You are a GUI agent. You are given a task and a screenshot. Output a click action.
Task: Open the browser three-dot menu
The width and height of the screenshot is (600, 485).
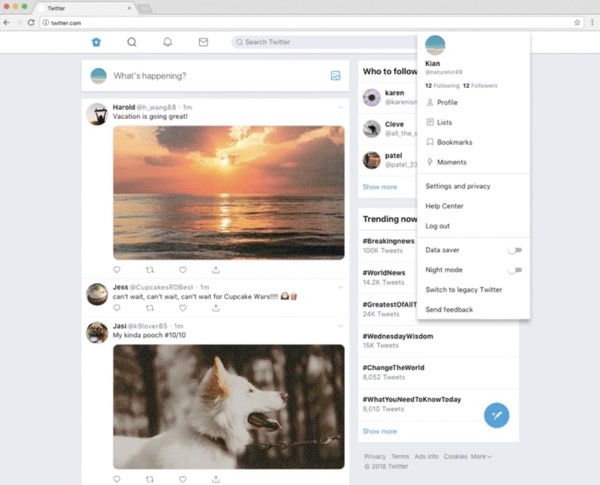coord(592,23)
